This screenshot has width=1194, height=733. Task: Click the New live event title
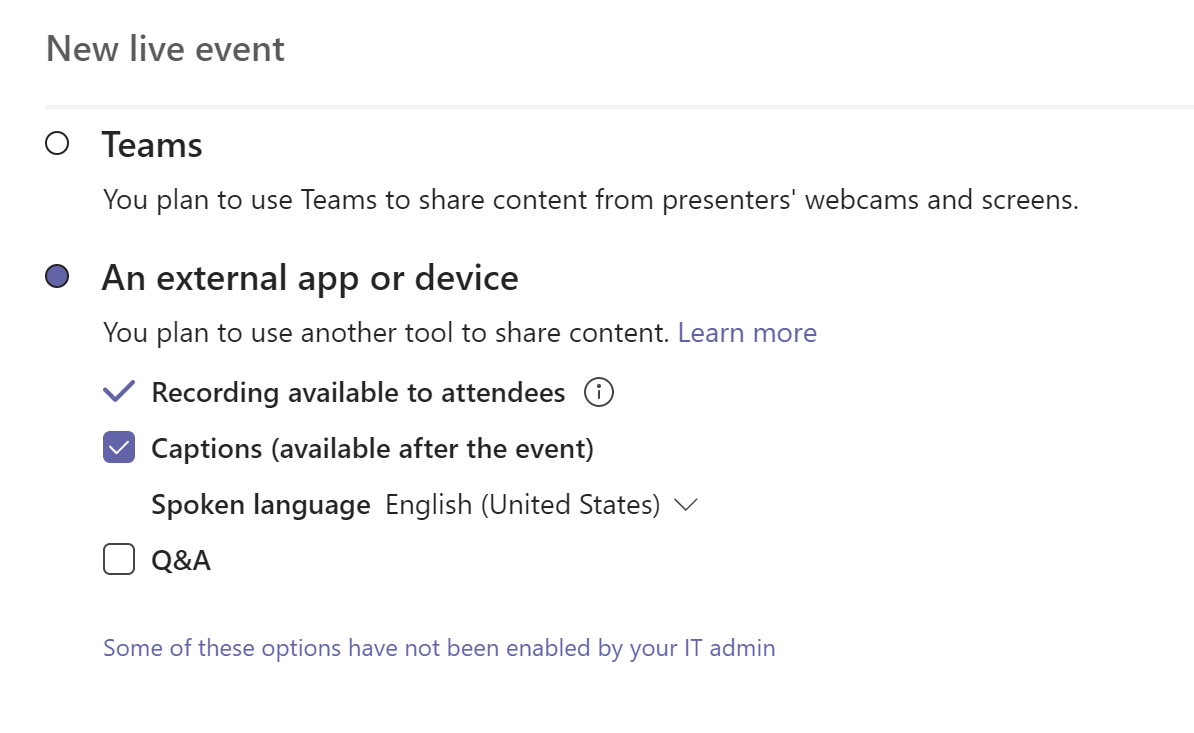165,49
